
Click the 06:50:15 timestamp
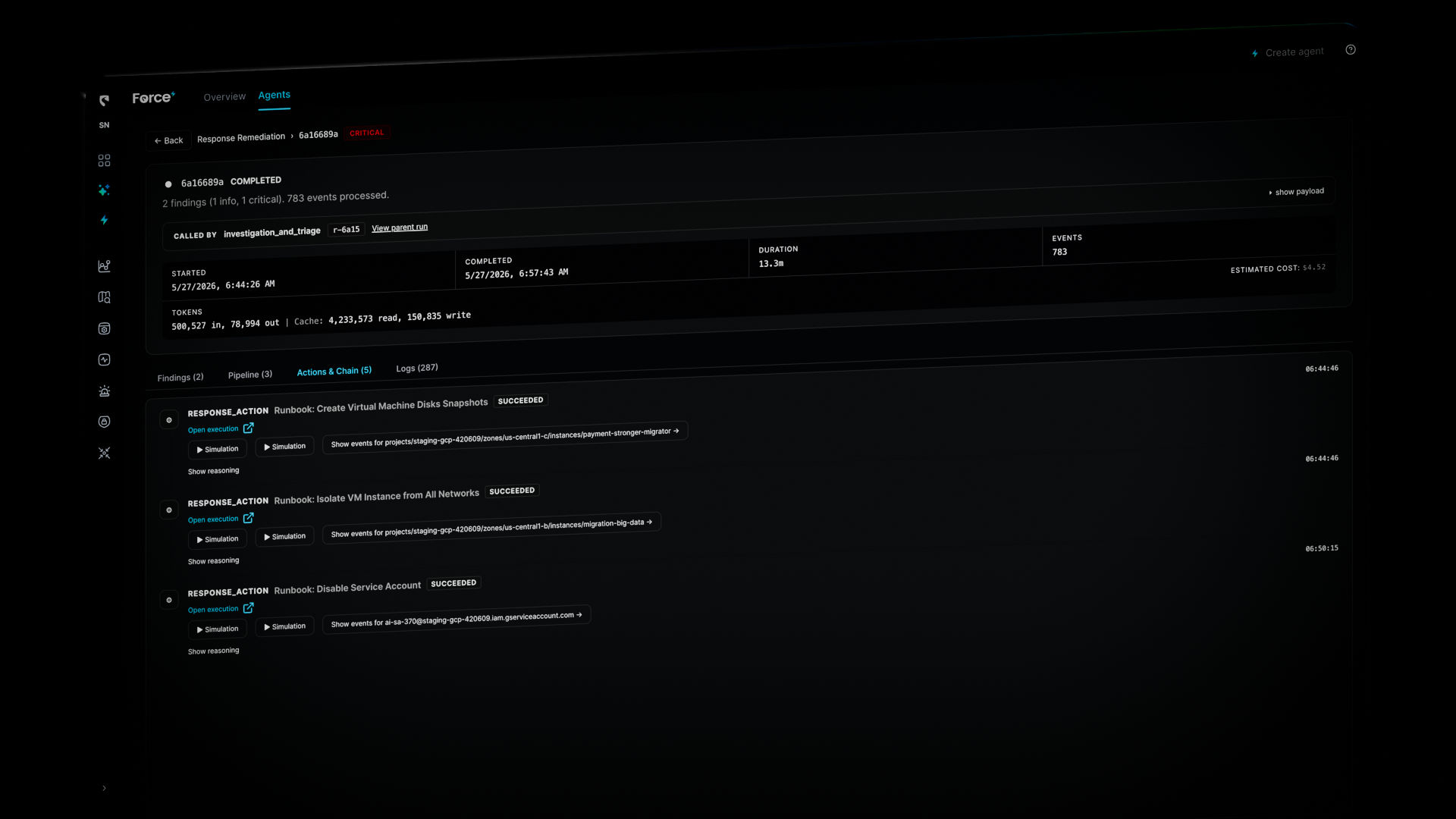[x=1322, y=548]
